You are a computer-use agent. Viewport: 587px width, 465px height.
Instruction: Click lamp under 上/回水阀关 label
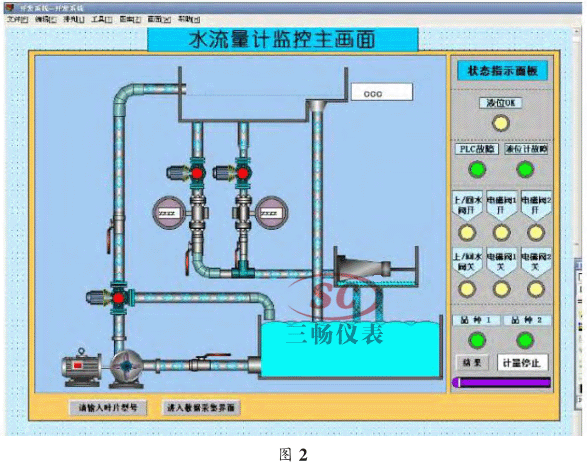coord(467,289)
